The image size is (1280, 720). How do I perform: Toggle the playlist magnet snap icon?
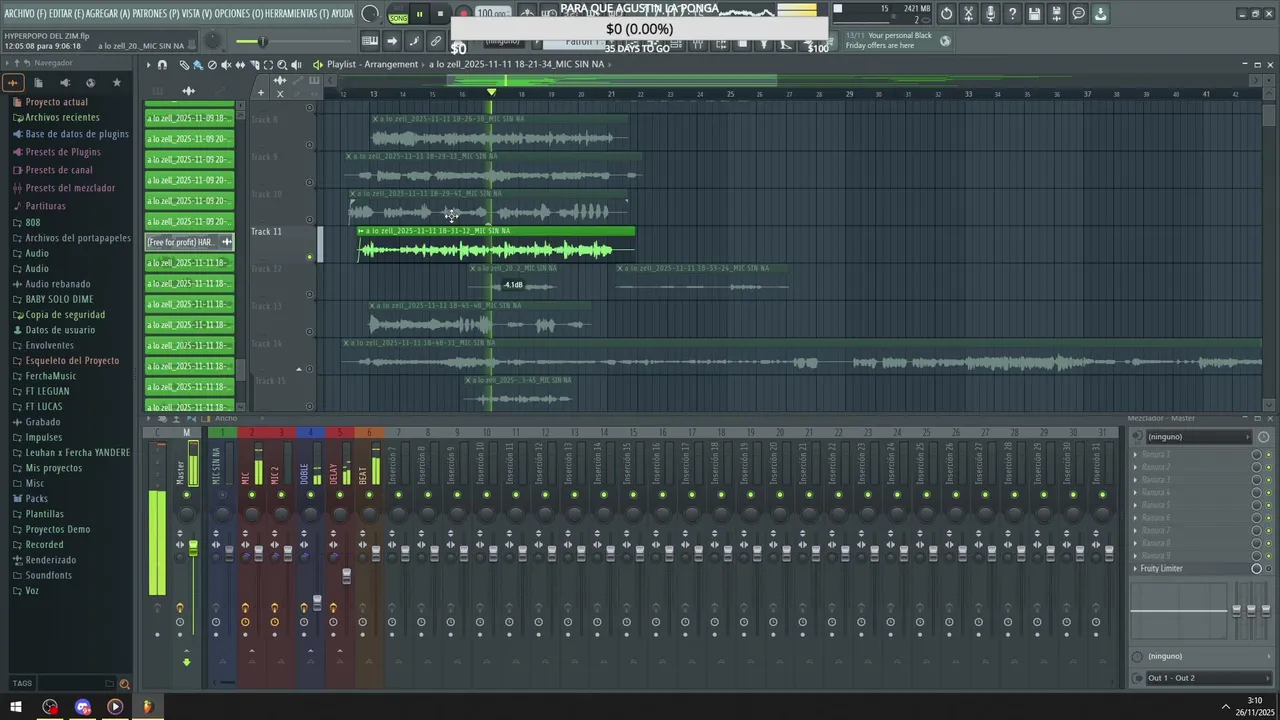click(x=162, y=65)
